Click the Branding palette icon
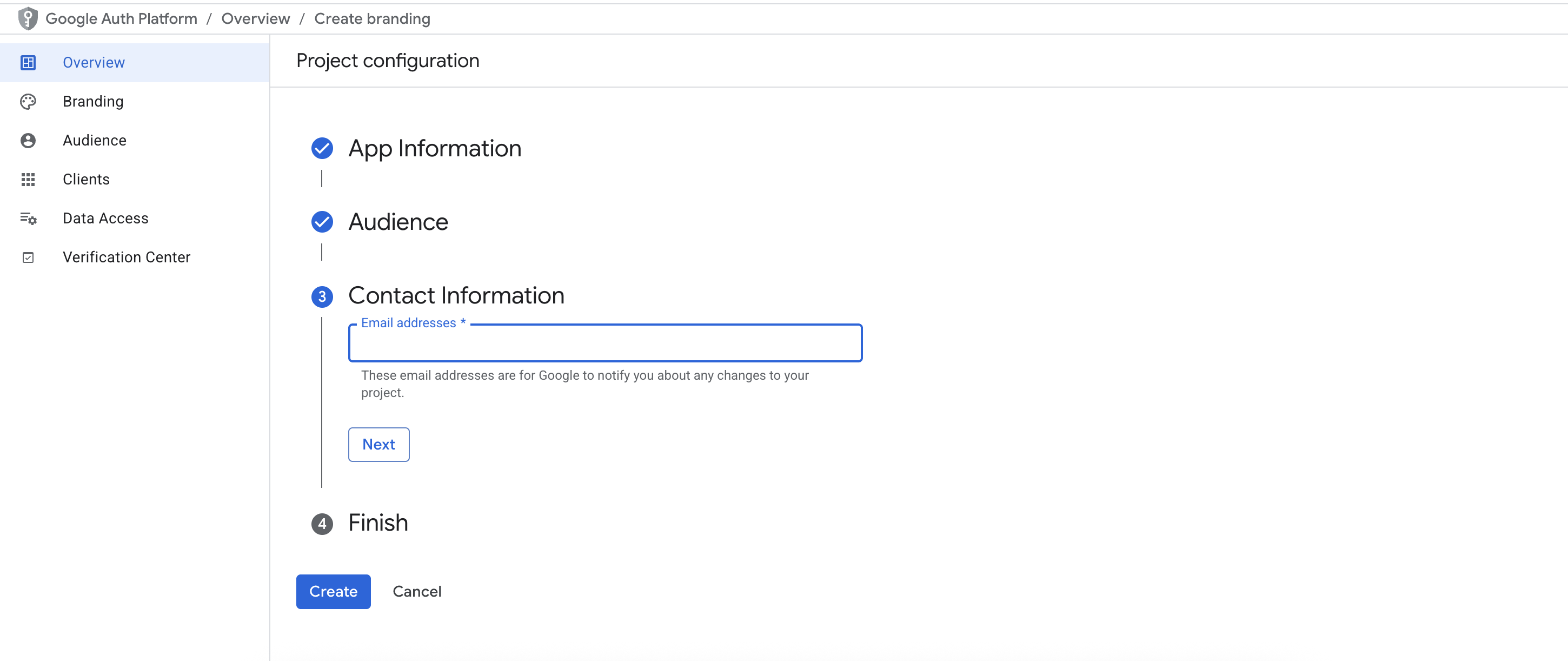This screenshot has height=661, width=1568. pyautogui.click(x=28, y=101)
